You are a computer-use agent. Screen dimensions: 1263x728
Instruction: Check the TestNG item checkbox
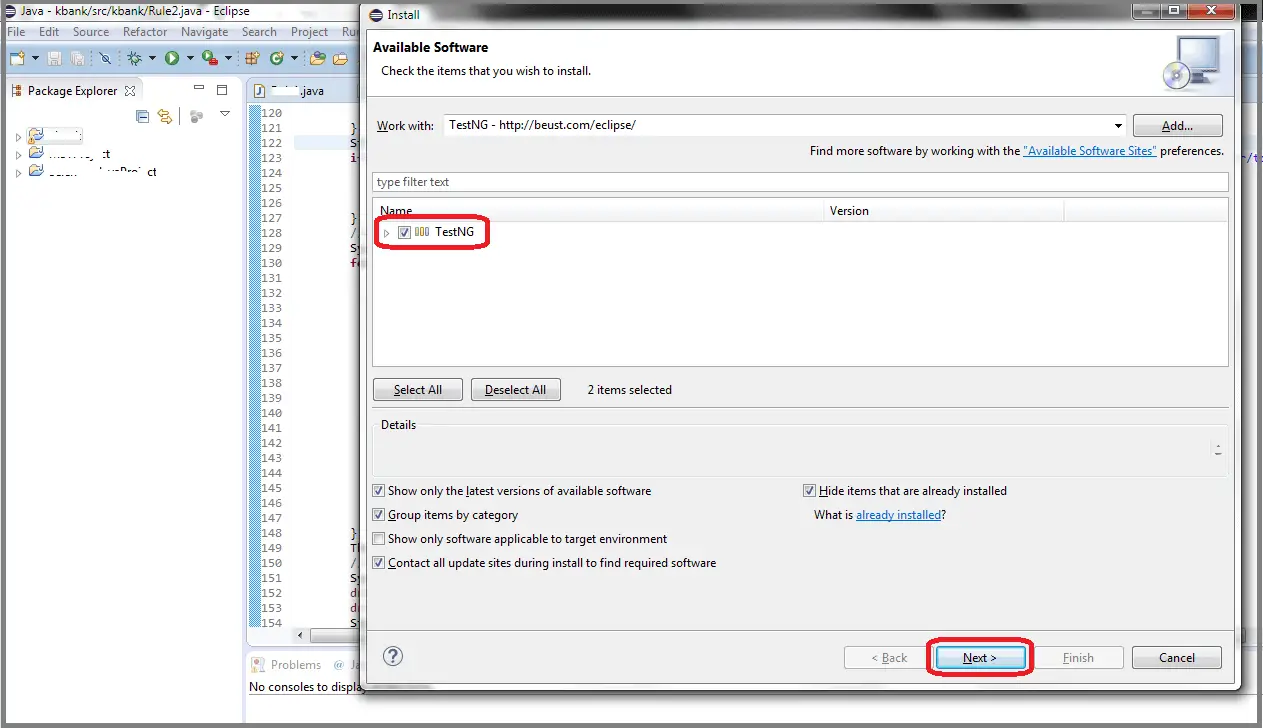tap(404, 232)
